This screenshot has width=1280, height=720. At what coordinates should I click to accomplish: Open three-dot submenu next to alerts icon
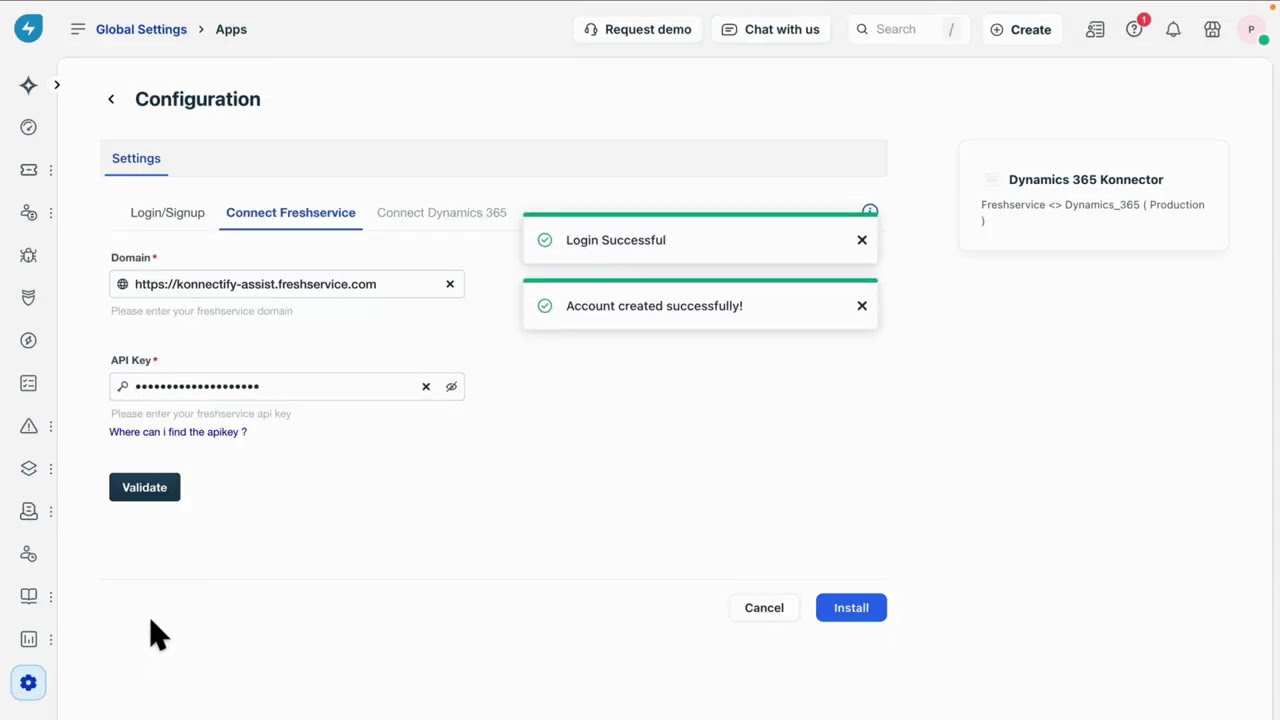(x=50, y=426)
